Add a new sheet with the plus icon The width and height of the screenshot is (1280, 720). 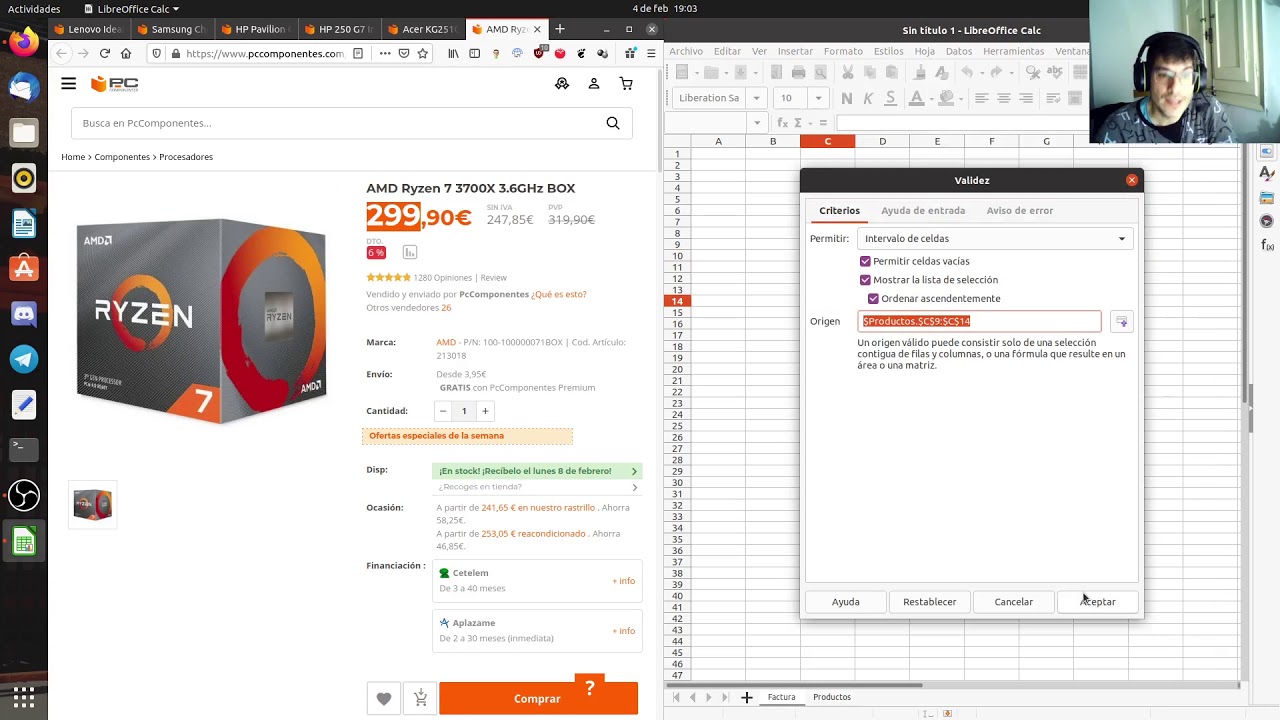(746, 697)
